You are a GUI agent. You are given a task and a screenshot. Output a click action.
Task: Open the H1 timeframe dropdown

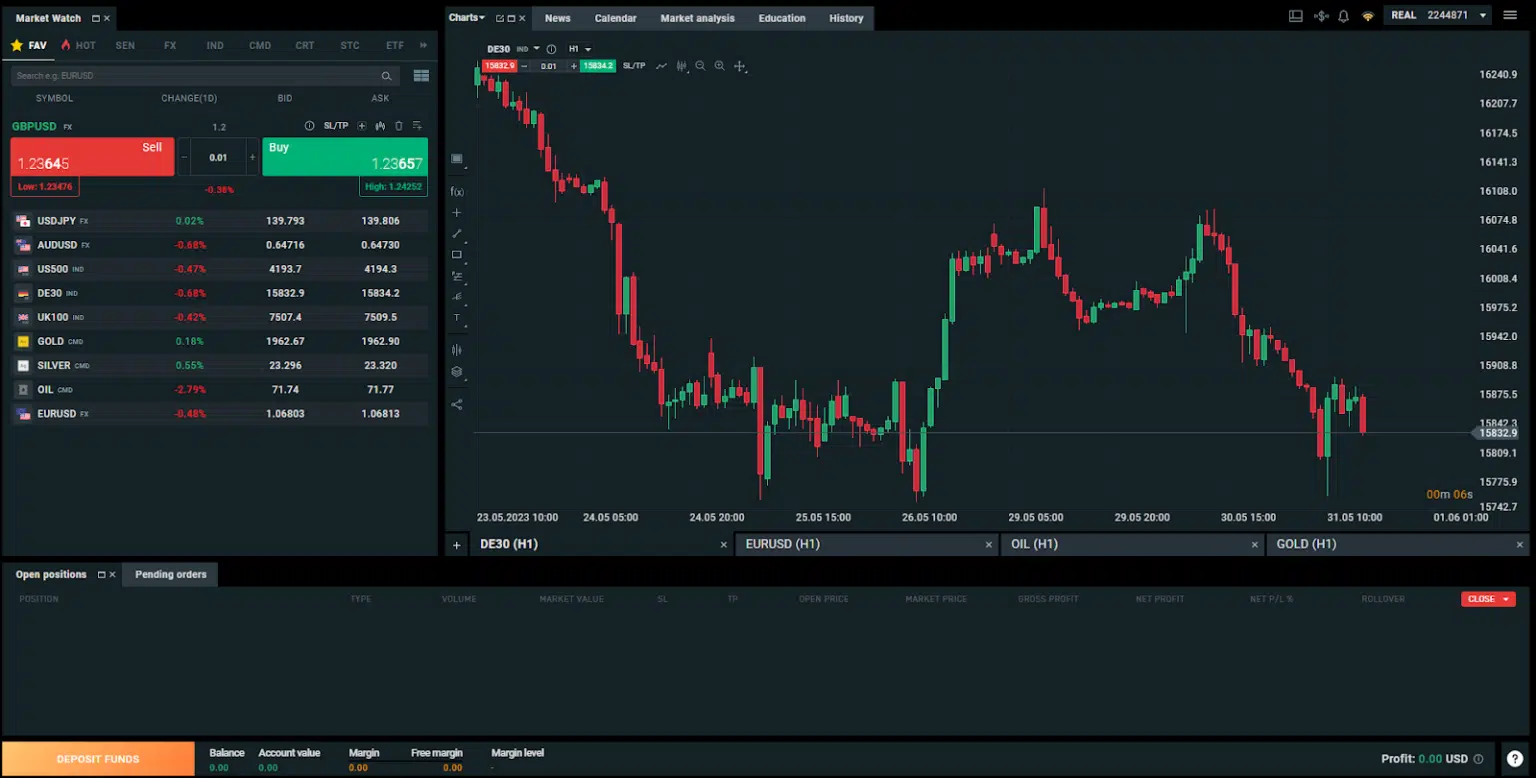(x=579, y=49)
